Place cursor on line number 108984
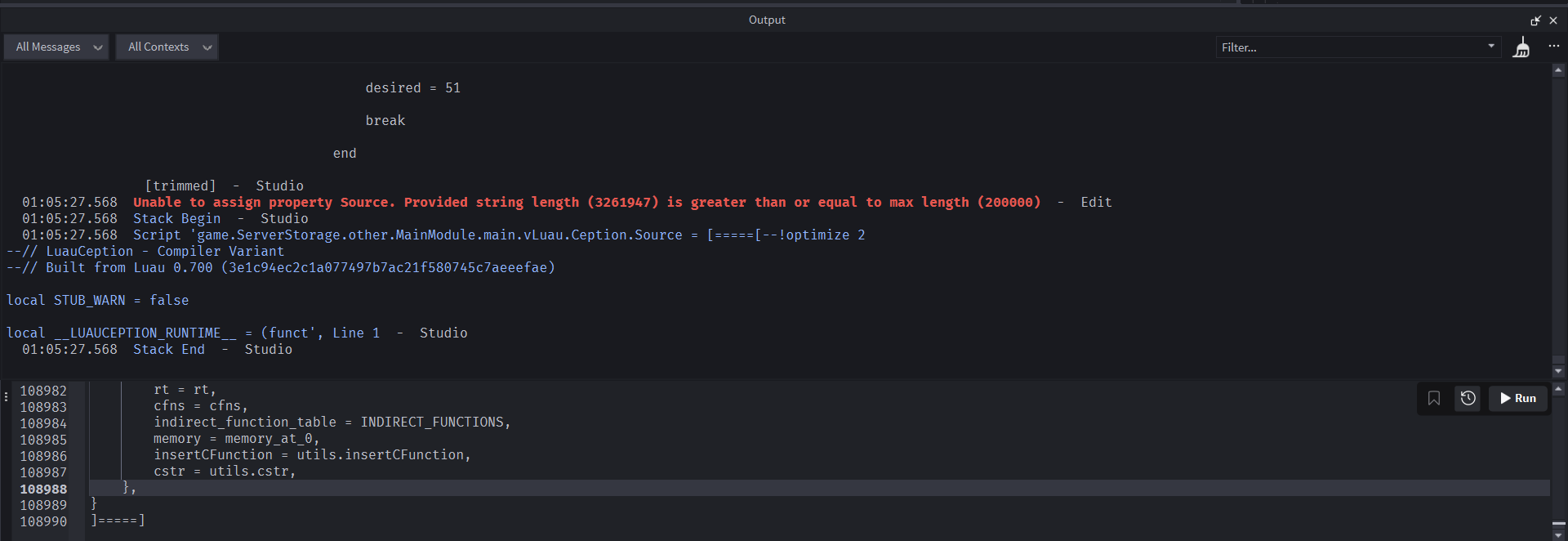 click(43, 423)
